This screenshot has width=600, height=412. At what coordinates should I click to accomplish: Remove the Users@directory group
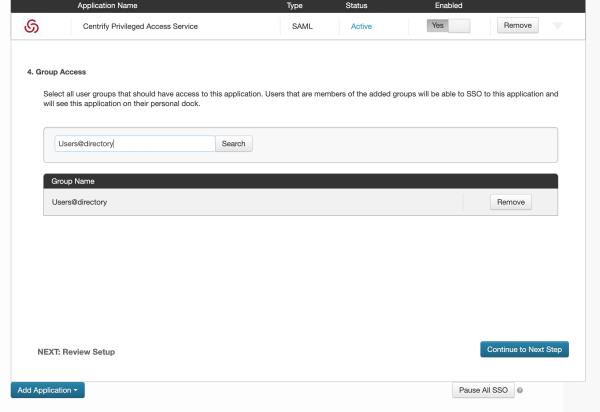[x=511, y=202]
